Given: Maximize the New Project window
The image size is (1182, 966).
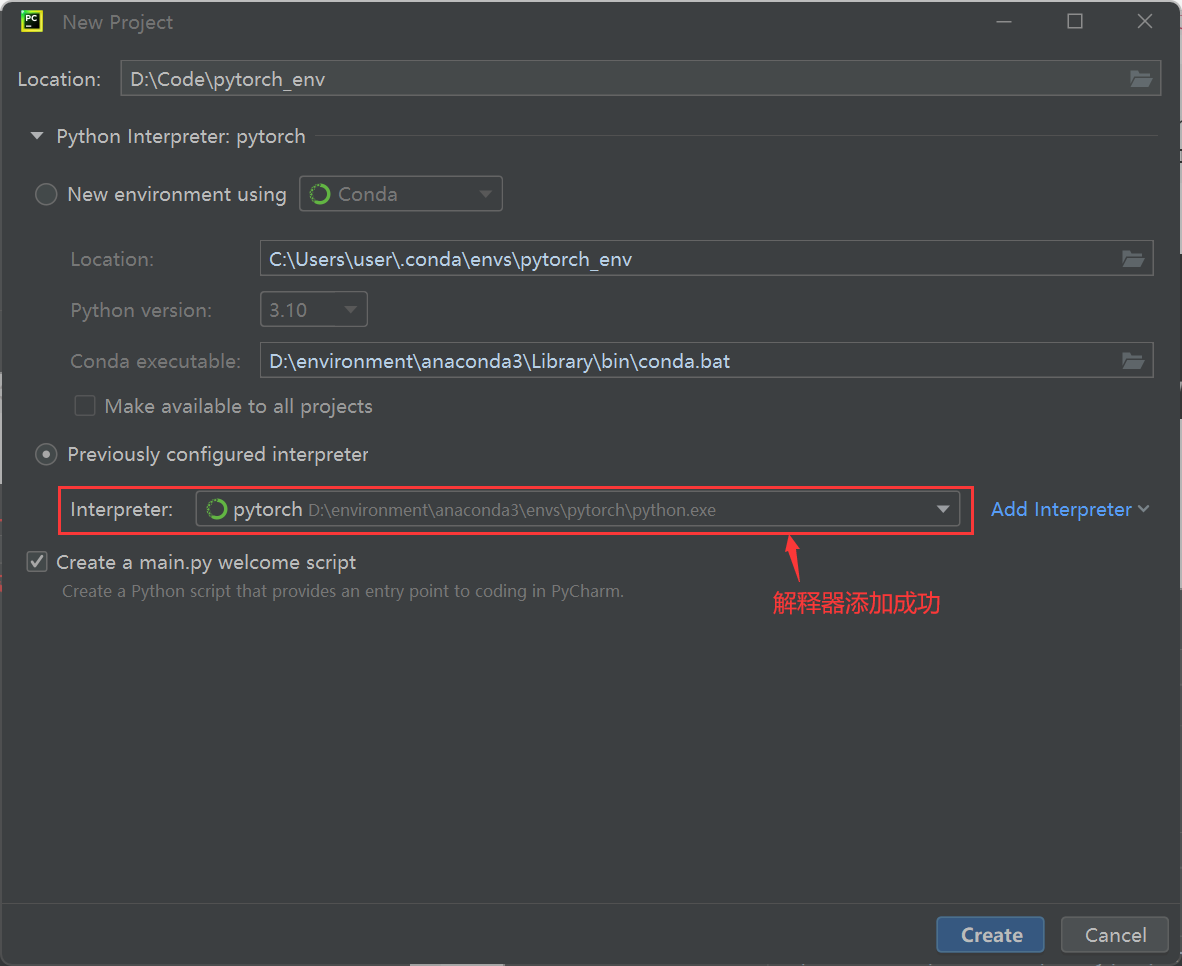Looking at the screenshot, I should (x=1075, y=22).
